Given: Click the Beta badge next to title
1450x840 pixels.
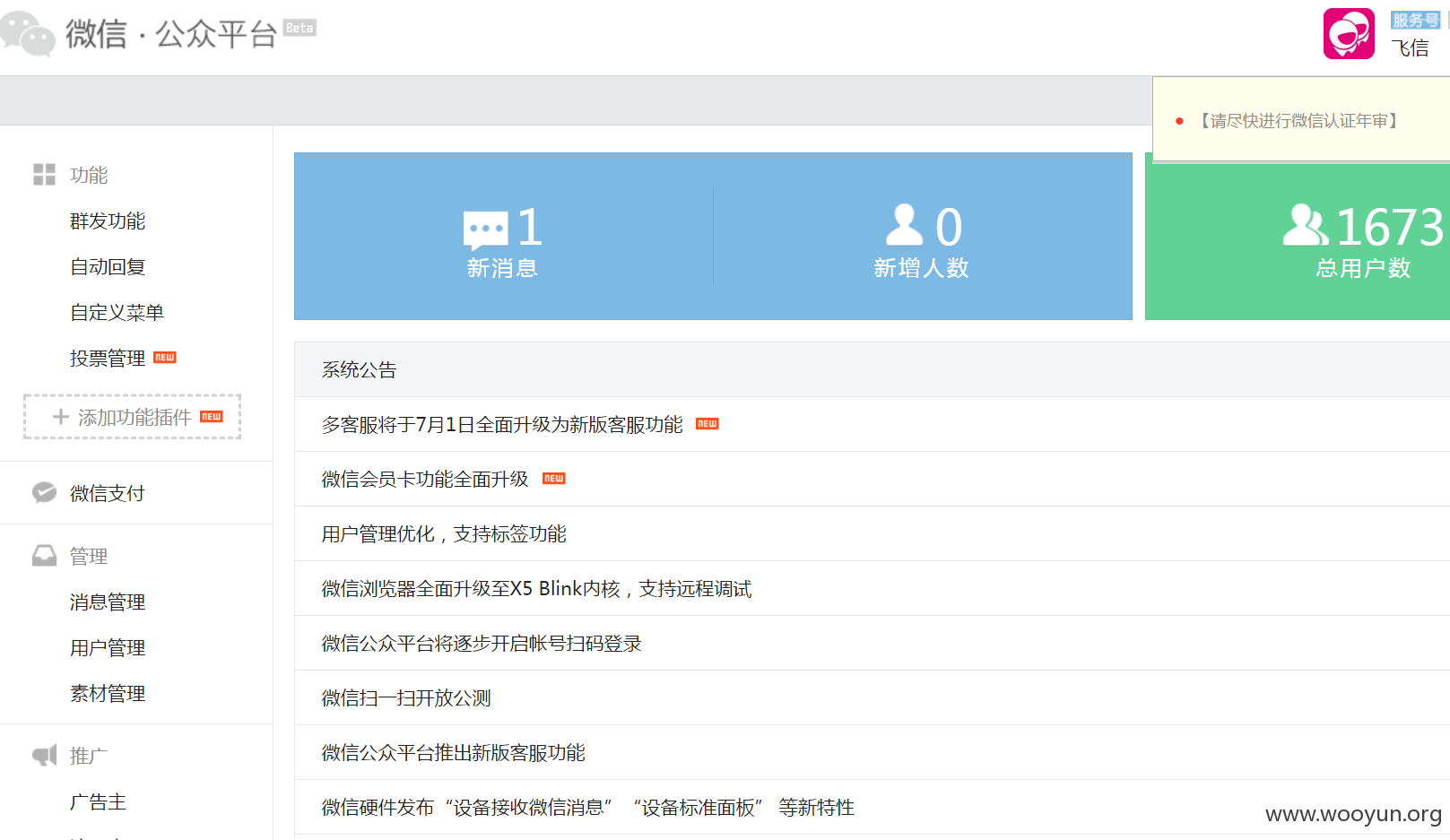Looking at the screenshot, I should [x=300, y=28].
